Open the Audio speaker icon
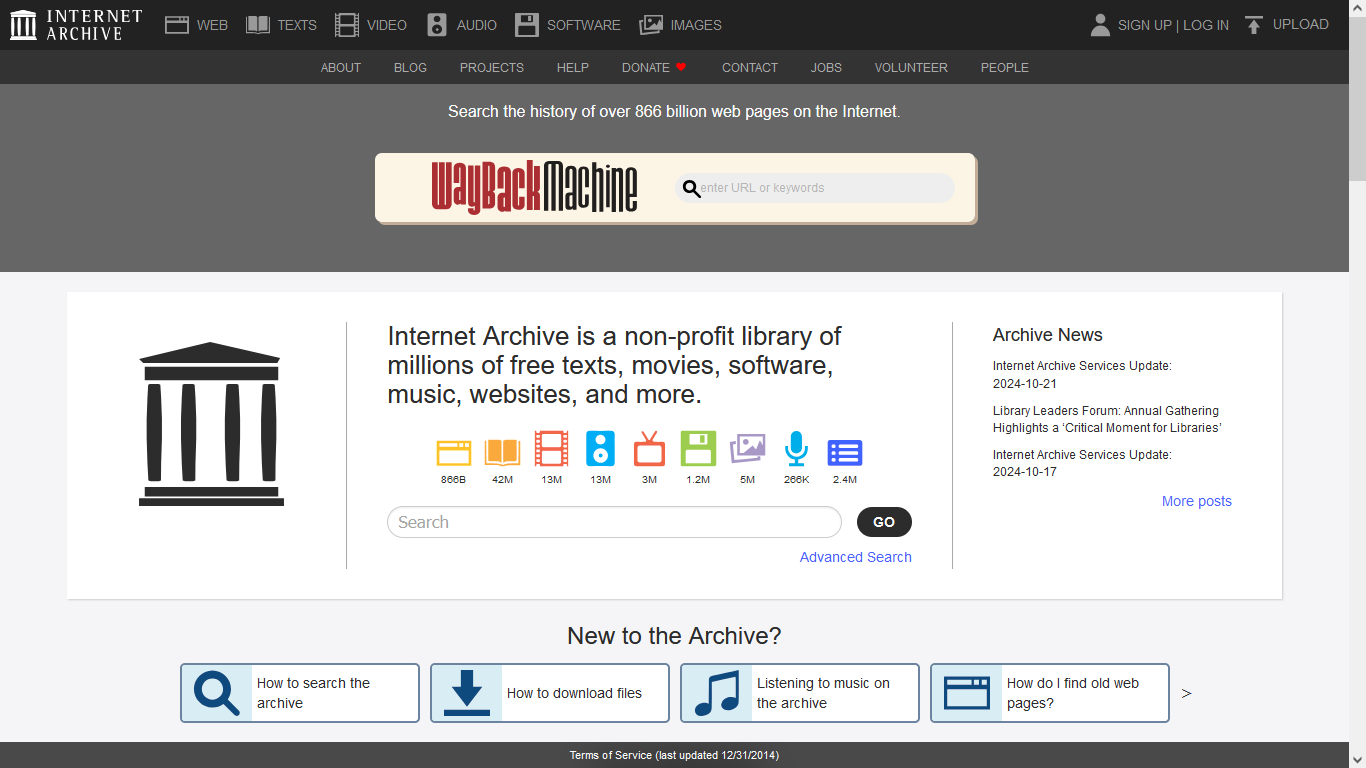Viewport: 1366px width, 768px height. 437,25
